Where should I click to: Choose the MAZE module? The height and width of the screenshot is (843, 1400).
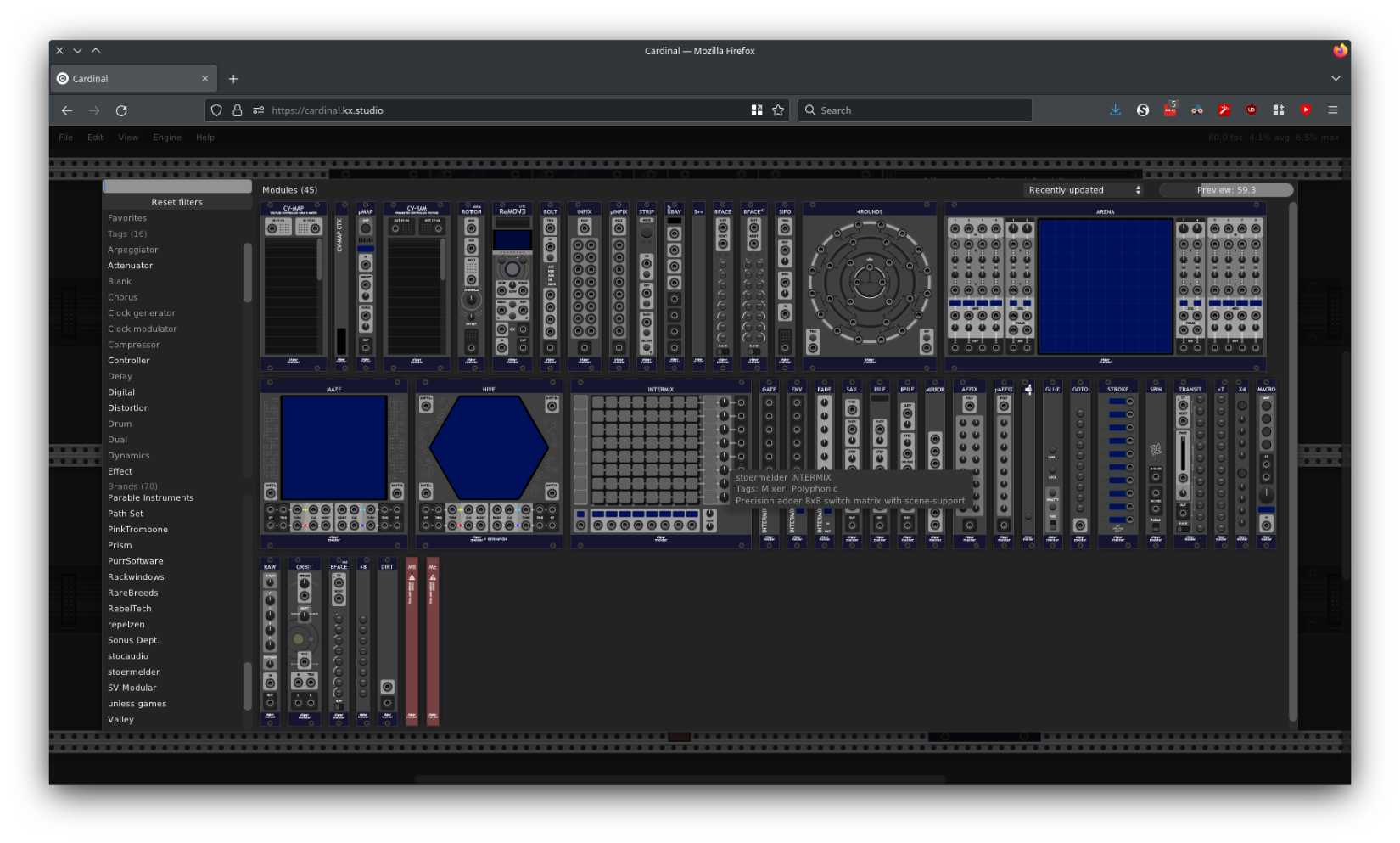point(334,464)
